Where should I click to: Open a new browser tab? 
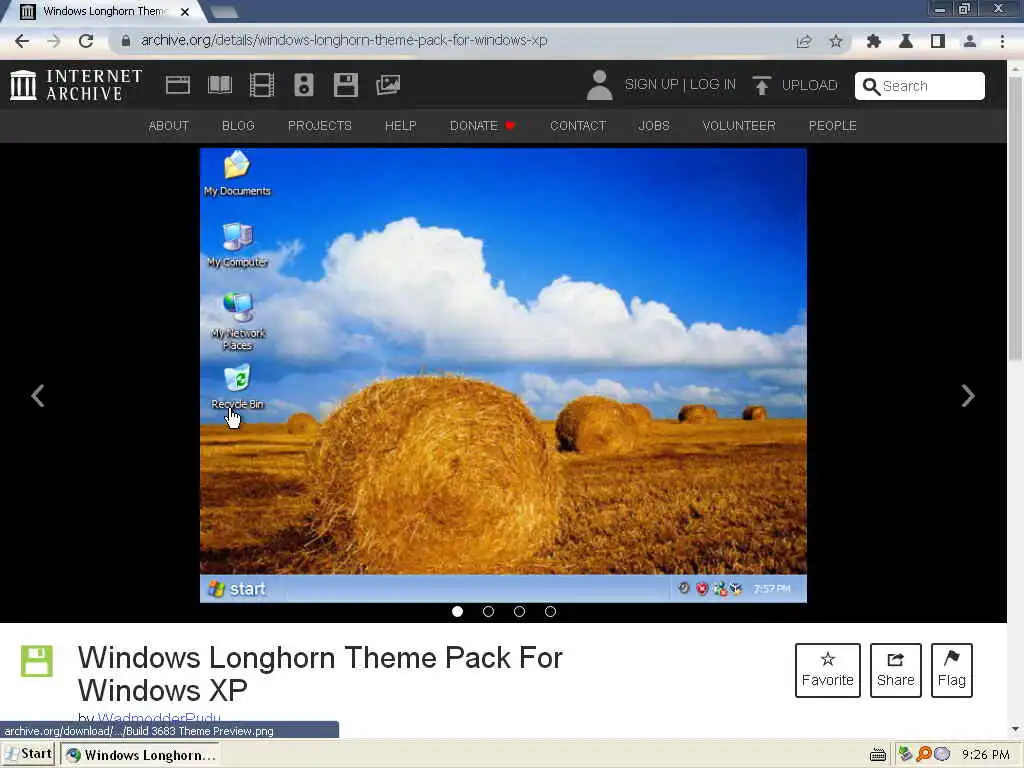[225, 12]
